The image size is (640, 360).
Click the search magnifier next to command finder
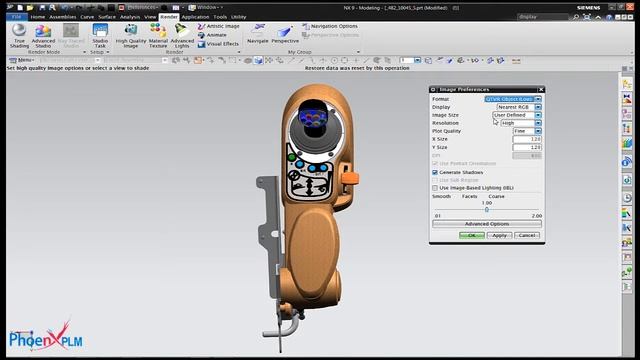[576, 17]
